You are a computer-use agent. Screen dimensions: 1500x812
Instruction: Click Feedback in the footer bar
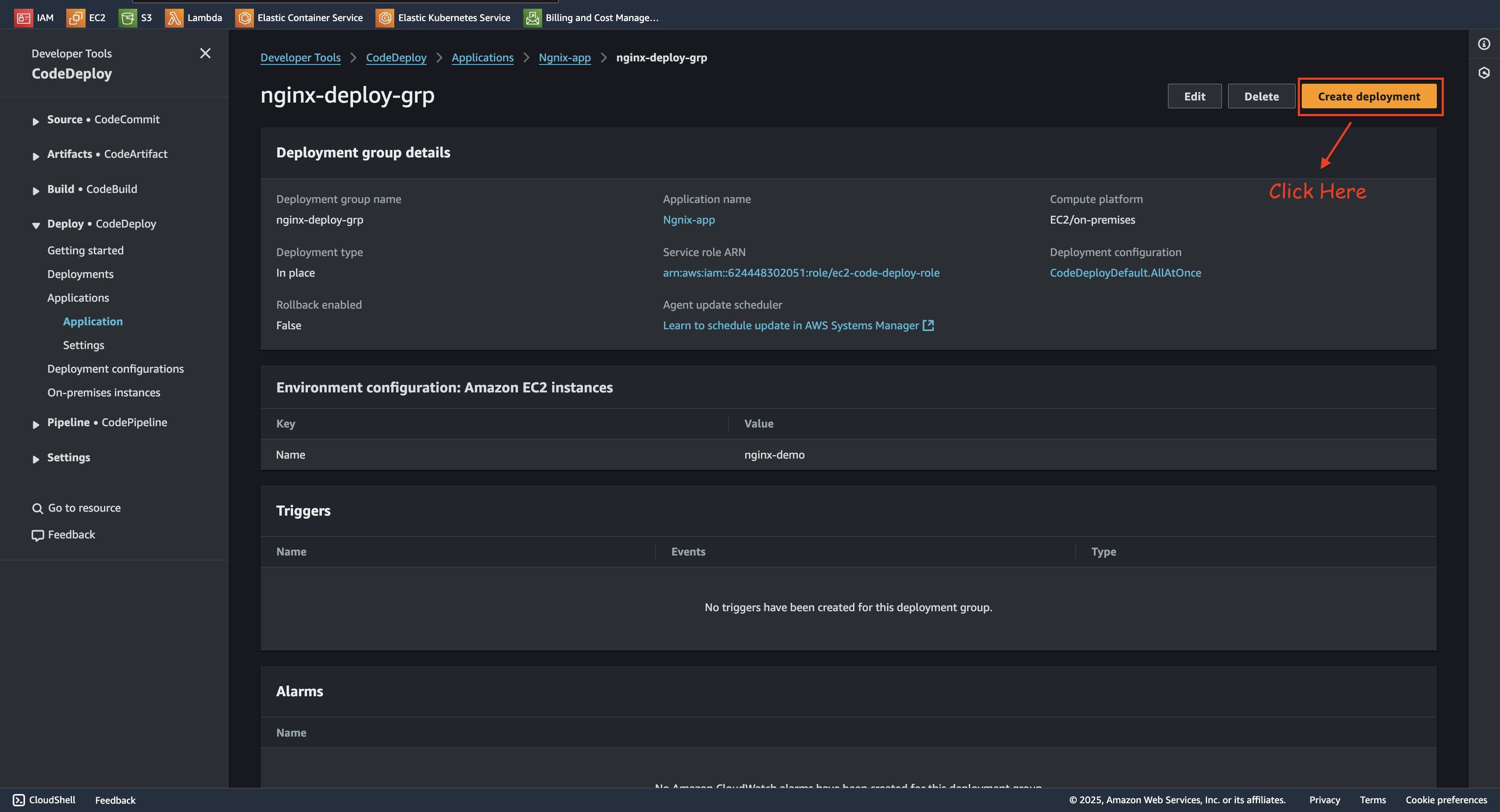[115, 800]
